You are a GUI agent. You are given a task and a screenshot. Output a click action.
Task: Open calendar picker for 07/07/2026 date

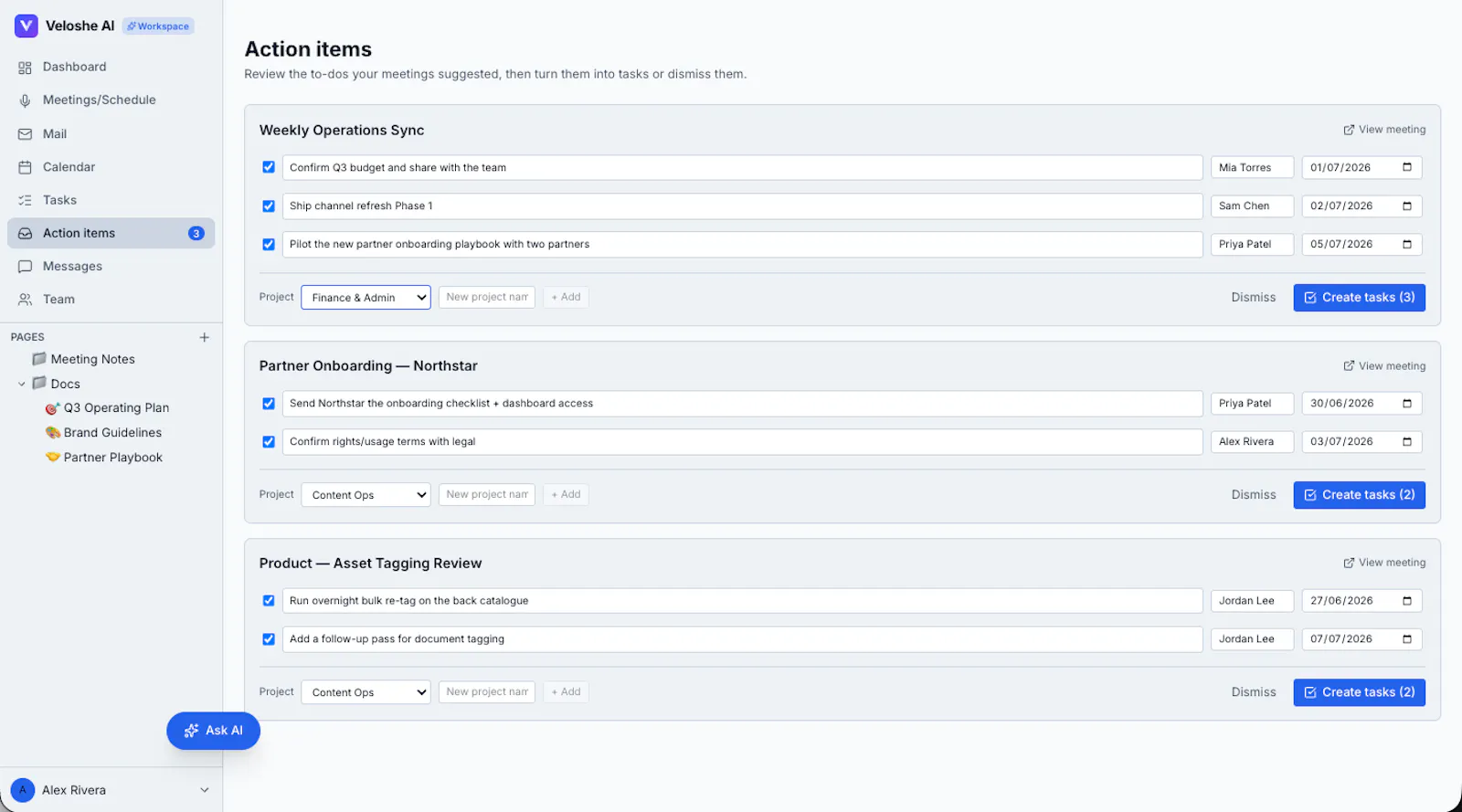pos(1407,639)
